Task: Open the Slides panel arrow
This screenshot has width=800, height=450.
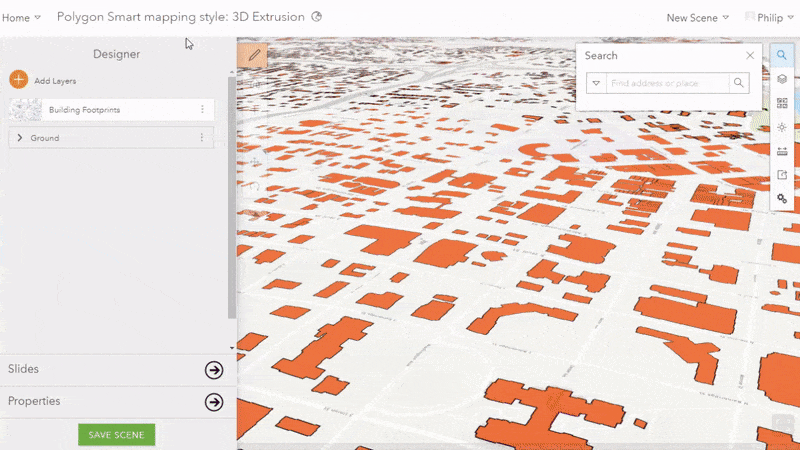Action: 214,370
